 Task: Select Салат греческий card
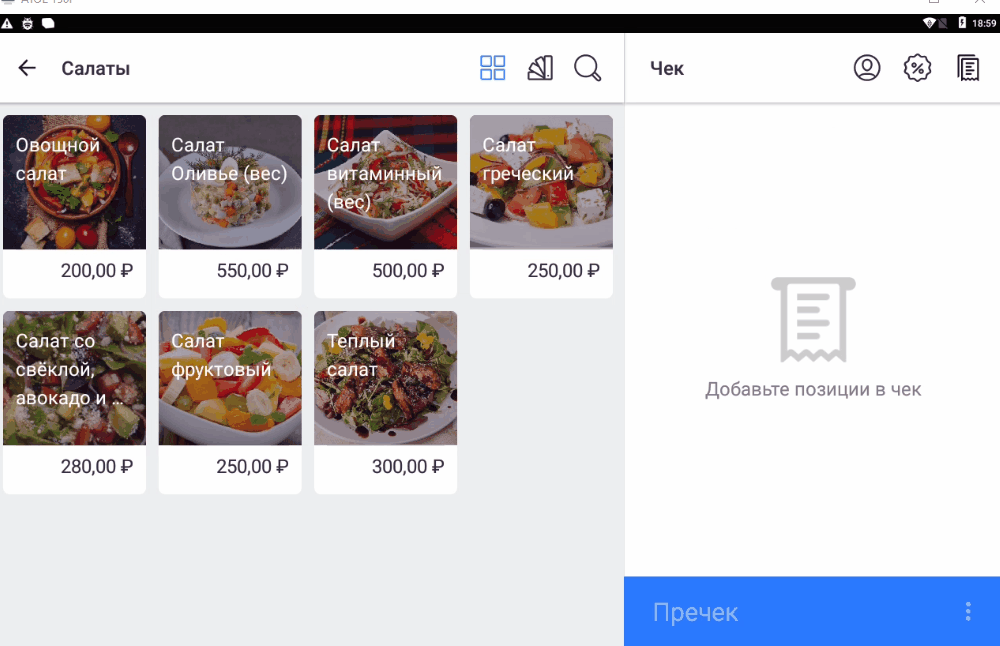[541, 206]
